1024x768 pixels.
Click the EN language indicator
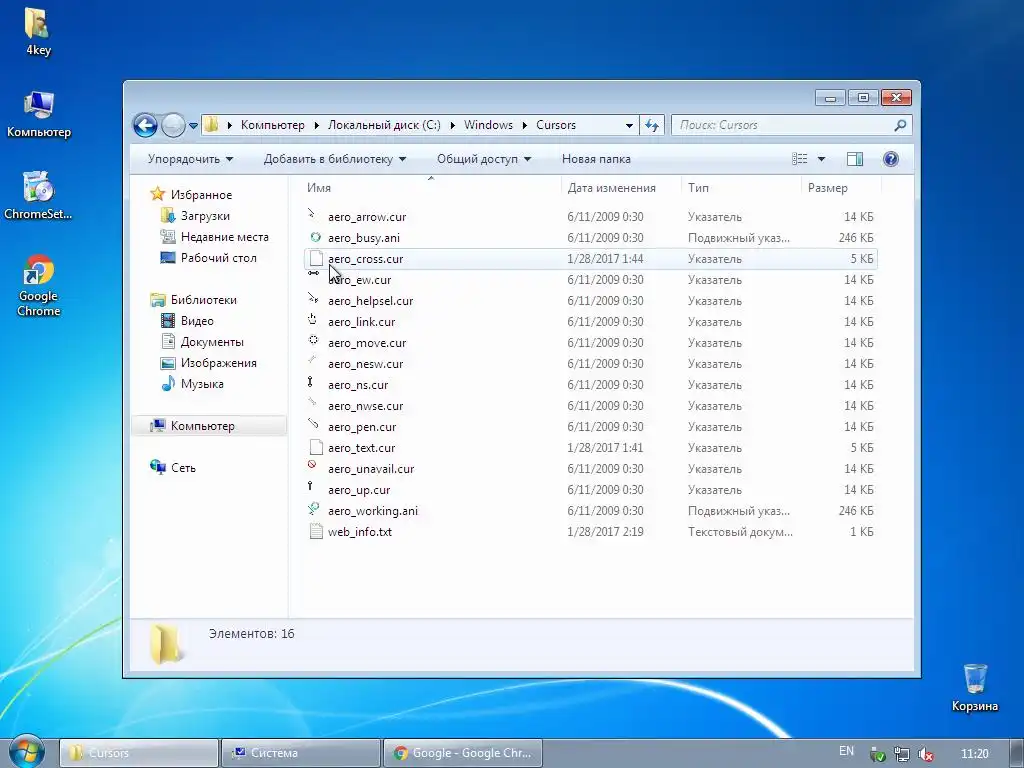coord(846,751)
